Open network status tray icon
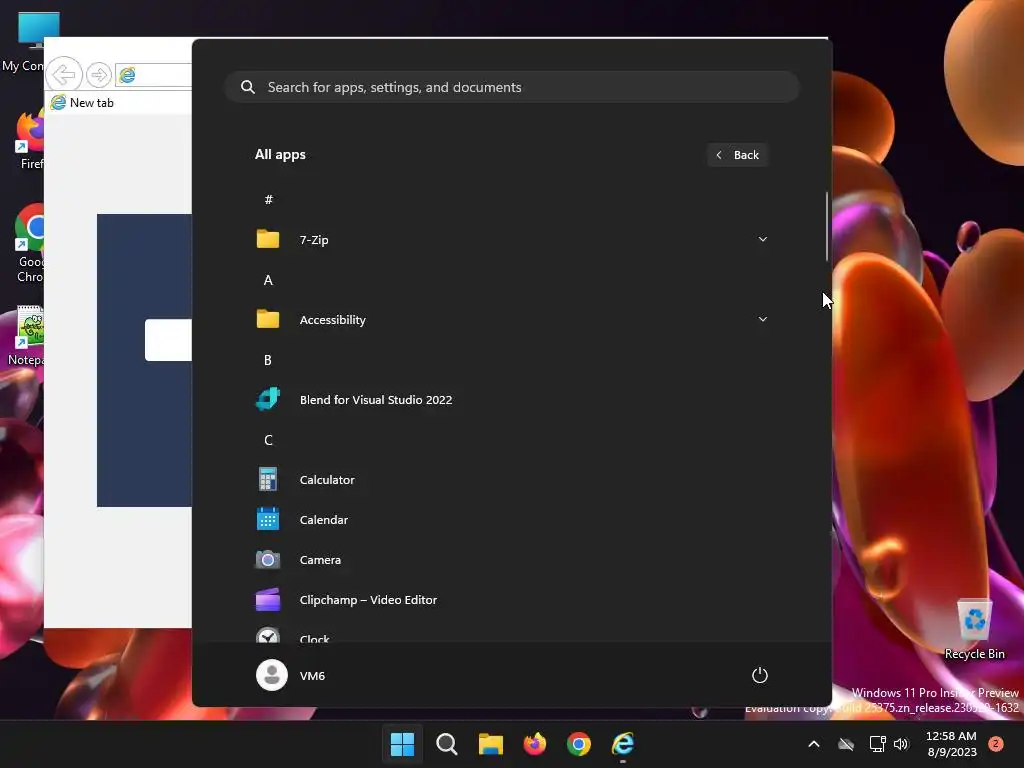 coord(877,744)
